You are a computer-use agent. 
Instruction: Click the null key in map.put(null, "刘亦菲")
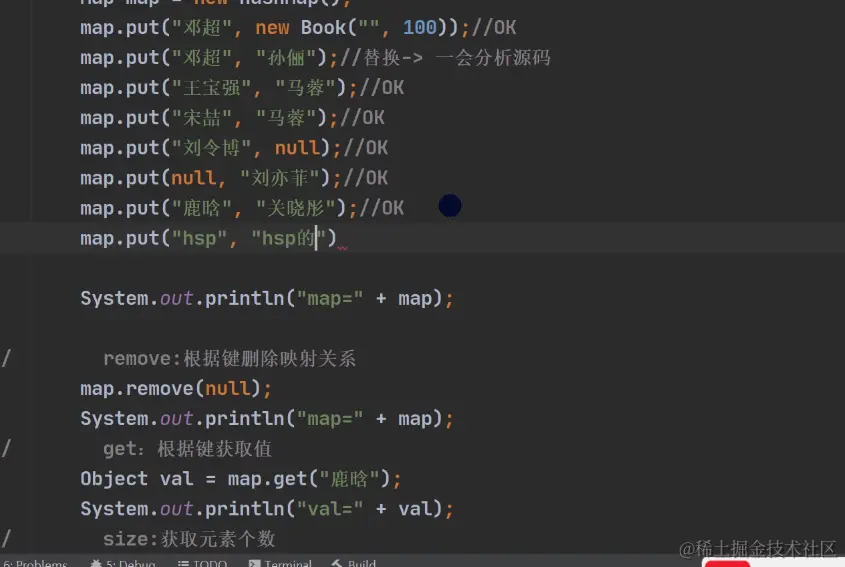click(x=193, y=178)
